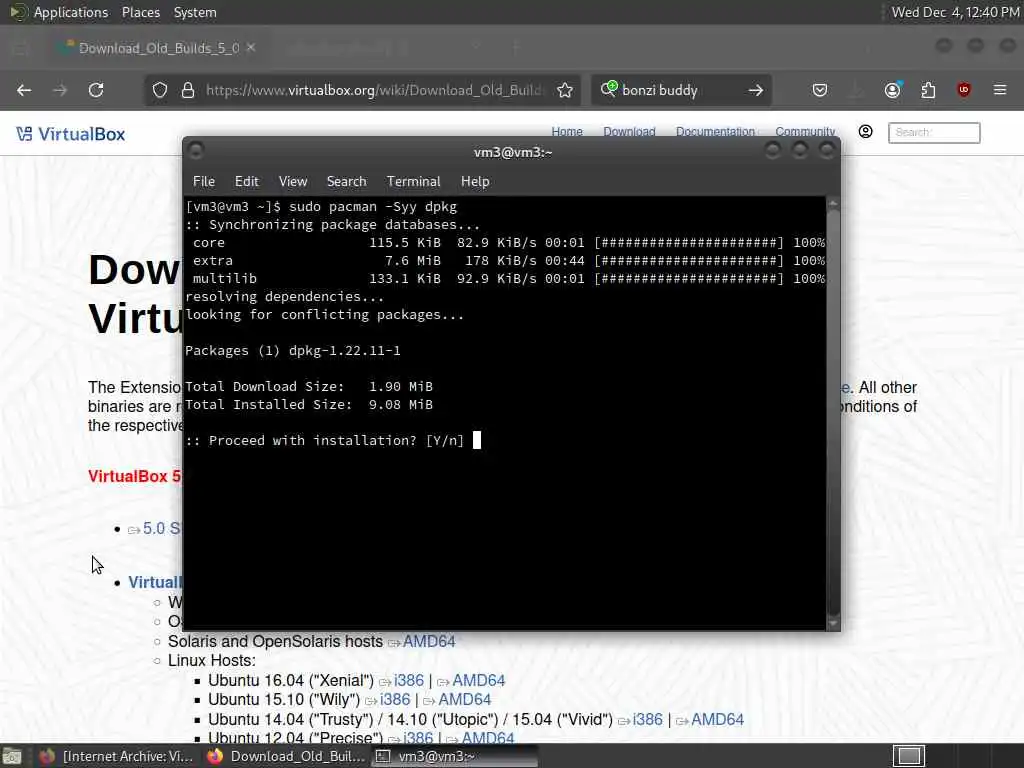The height and width of the screenshot is (768, 1024).
Task: Bookmark this page with star icon
Action: pos(565,90)
